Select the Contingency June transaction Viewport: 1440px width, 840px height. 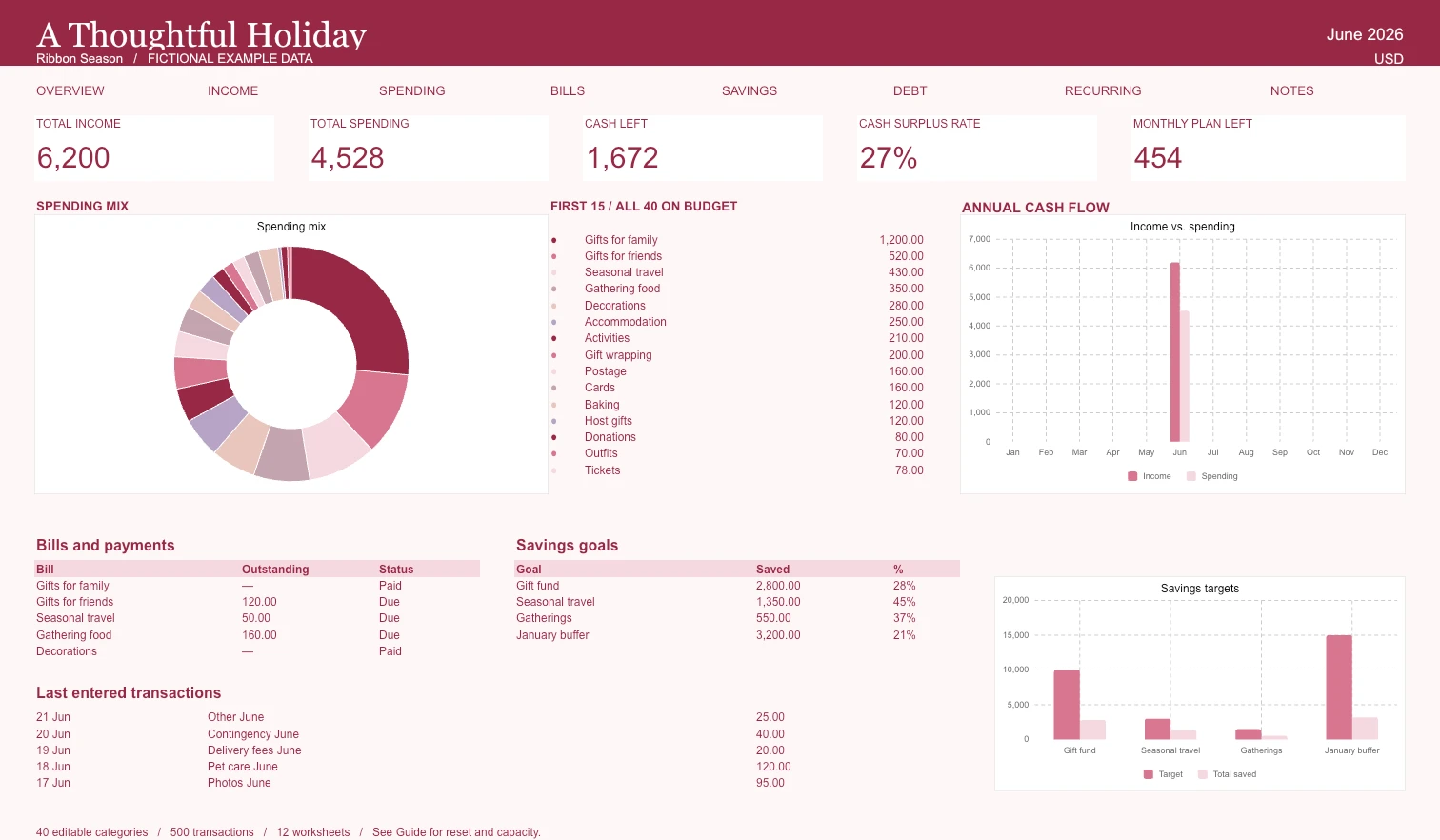pyautogui.click(x=253, y=734)
